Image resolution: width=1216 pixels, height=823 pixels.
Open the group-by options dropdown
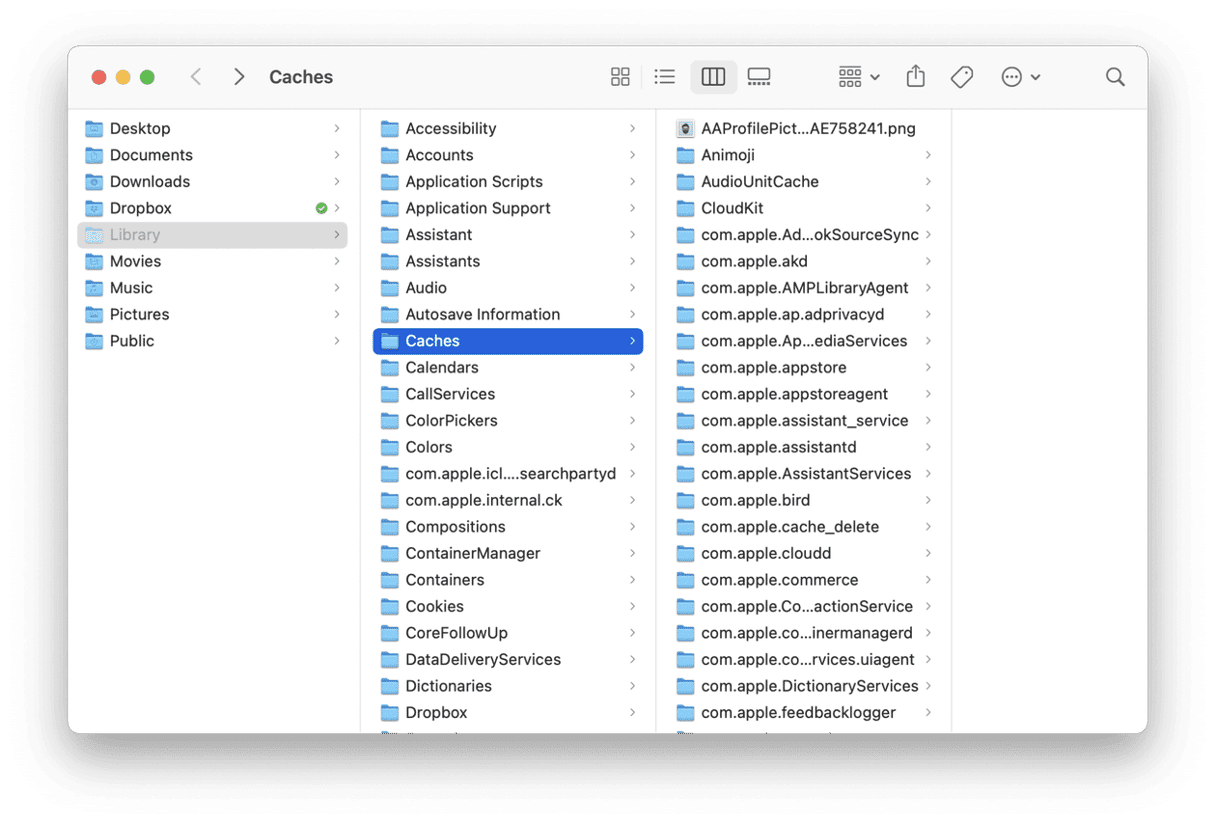(859, 77)
